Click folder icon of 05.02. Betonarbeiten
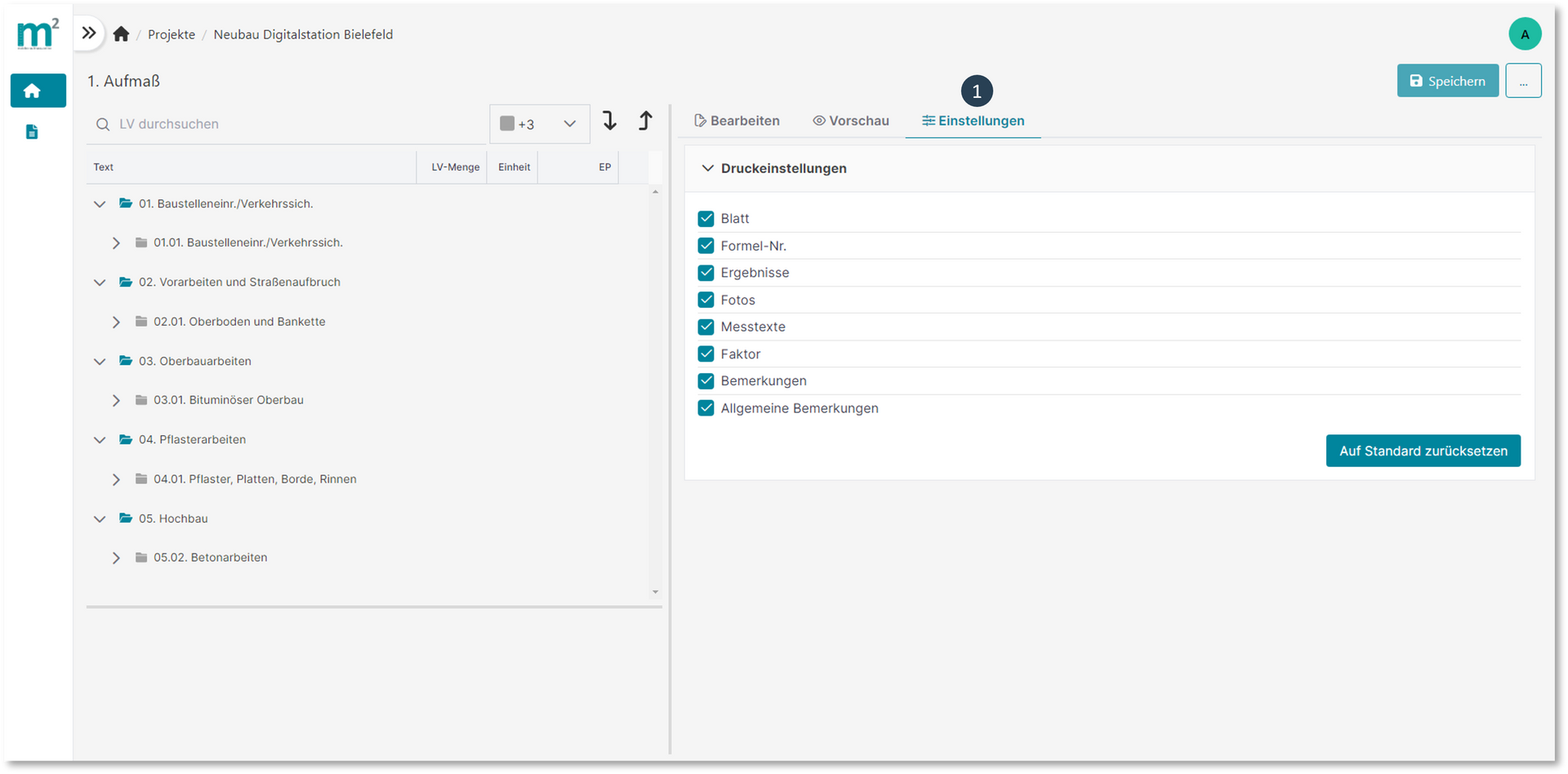Screen dimensions: 1568x774 141,558
